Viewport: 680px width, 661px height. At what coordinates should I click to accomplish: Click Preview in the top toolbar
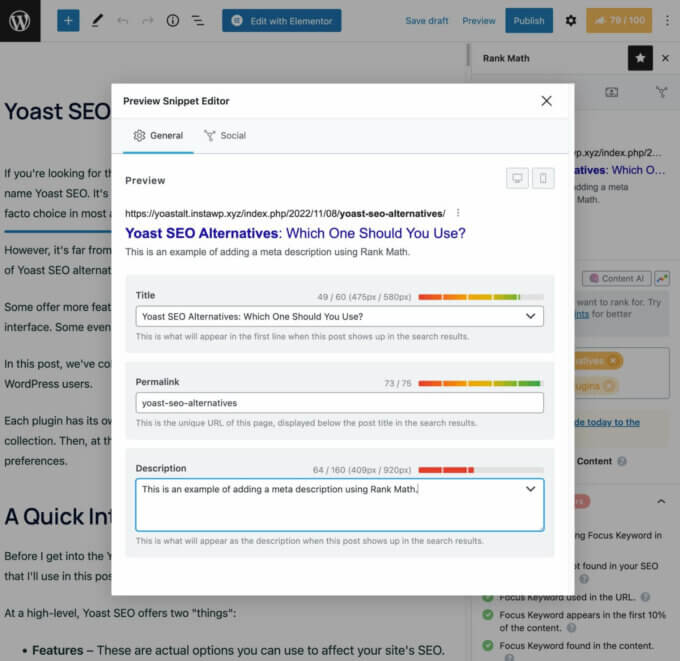[x=478, y=20]
